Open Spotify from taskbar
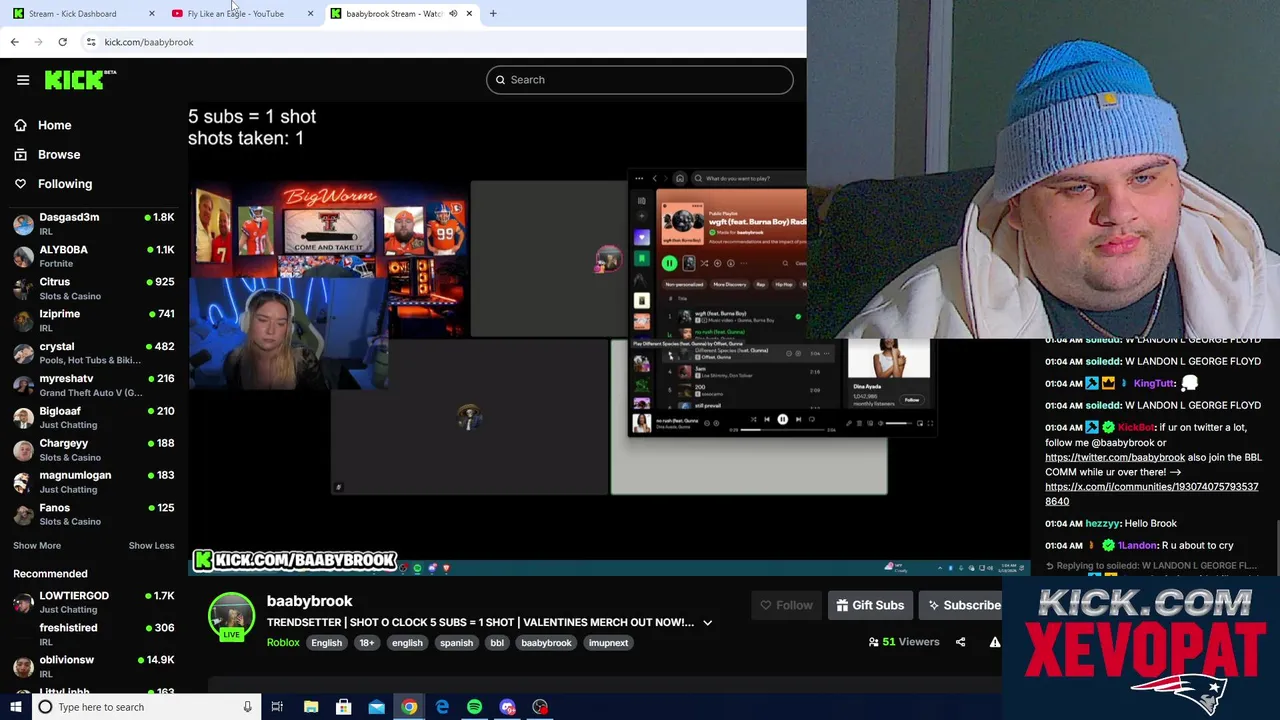This screenshot has width=1280, height=720. (474, 707)
